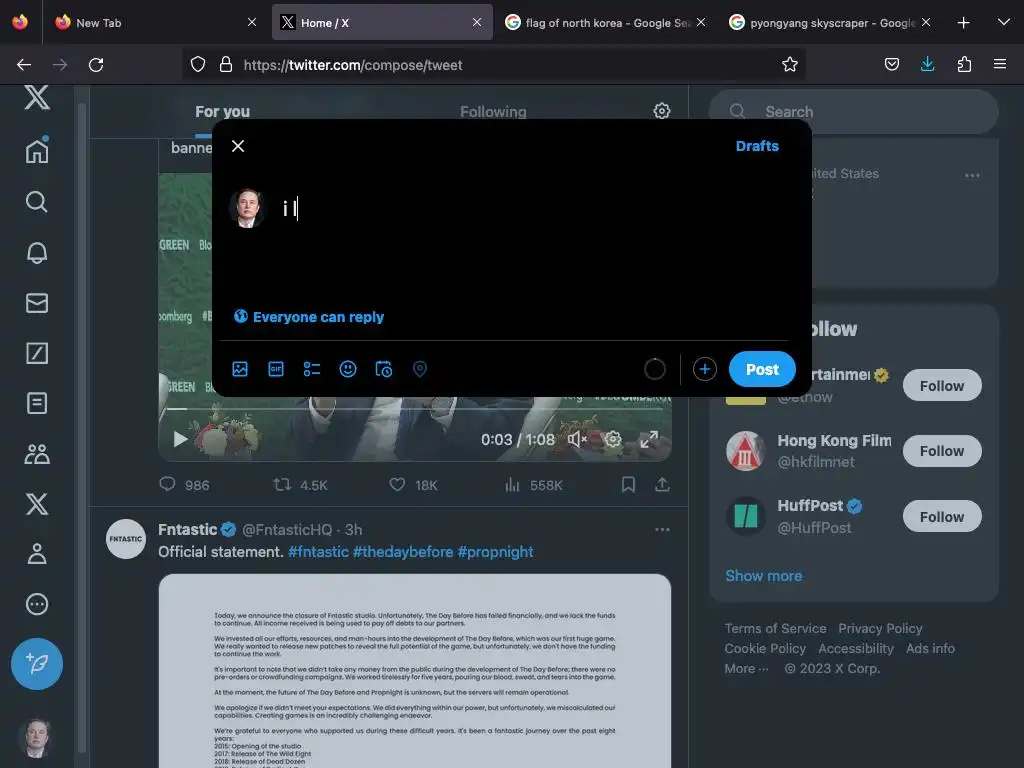The width and height of the screenshot is (1024, 768).
Task: Bookmark the video post
Action: [628, 485]
